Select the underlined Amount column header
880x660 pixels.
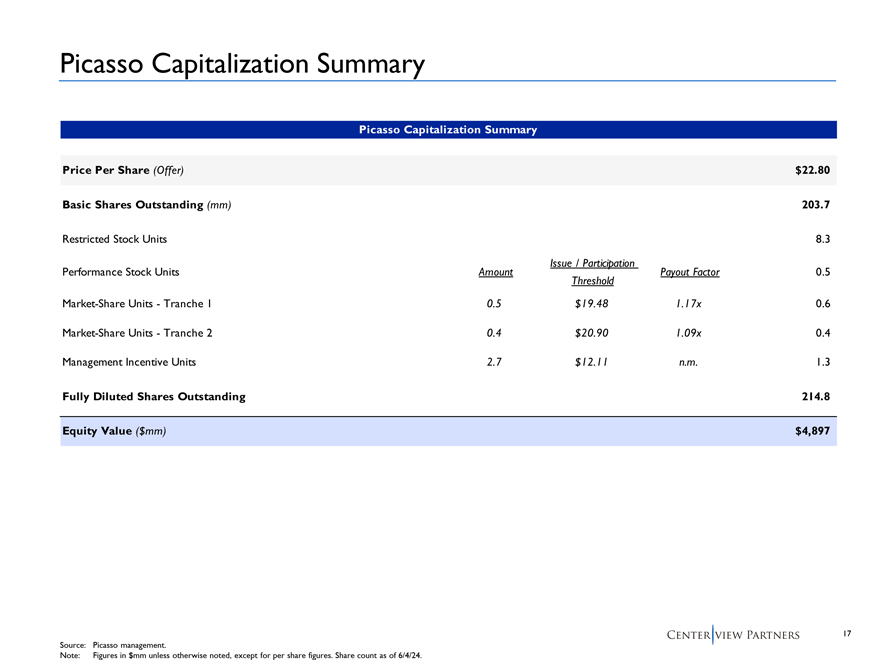pos(496,272)
